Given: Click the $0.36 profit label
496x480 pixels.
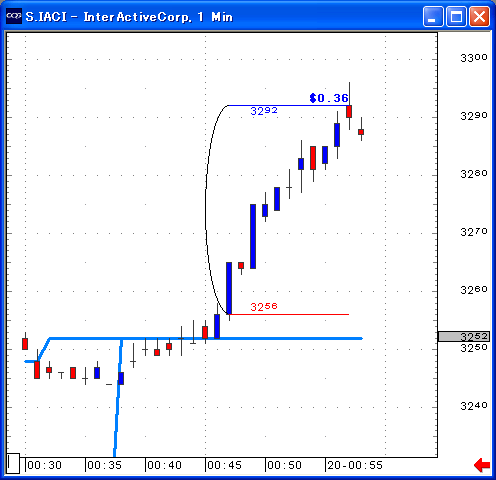Looking at the screenshot, I should 329,98.
